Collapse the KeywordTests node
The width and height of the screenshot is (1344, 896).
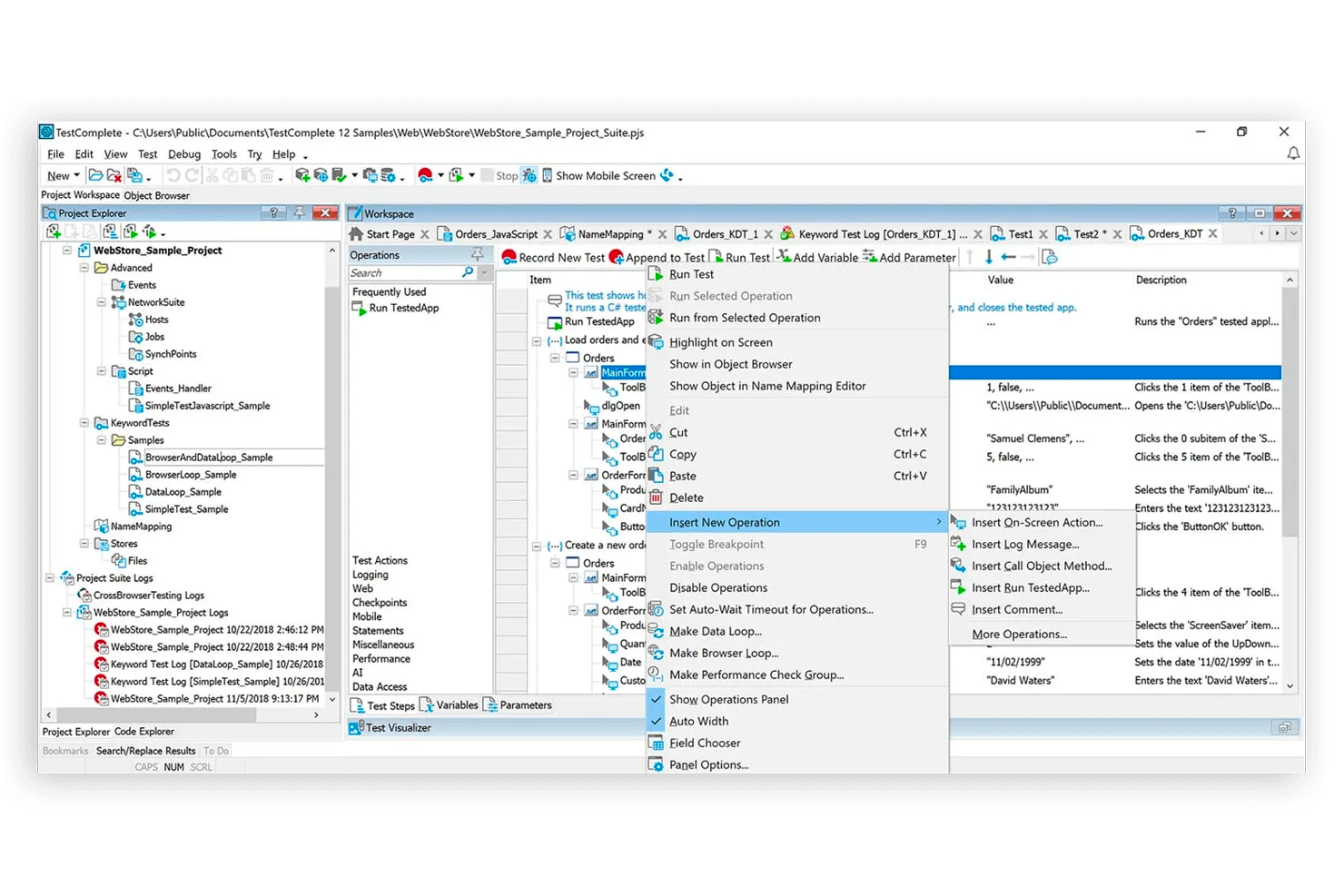(84, 423)
